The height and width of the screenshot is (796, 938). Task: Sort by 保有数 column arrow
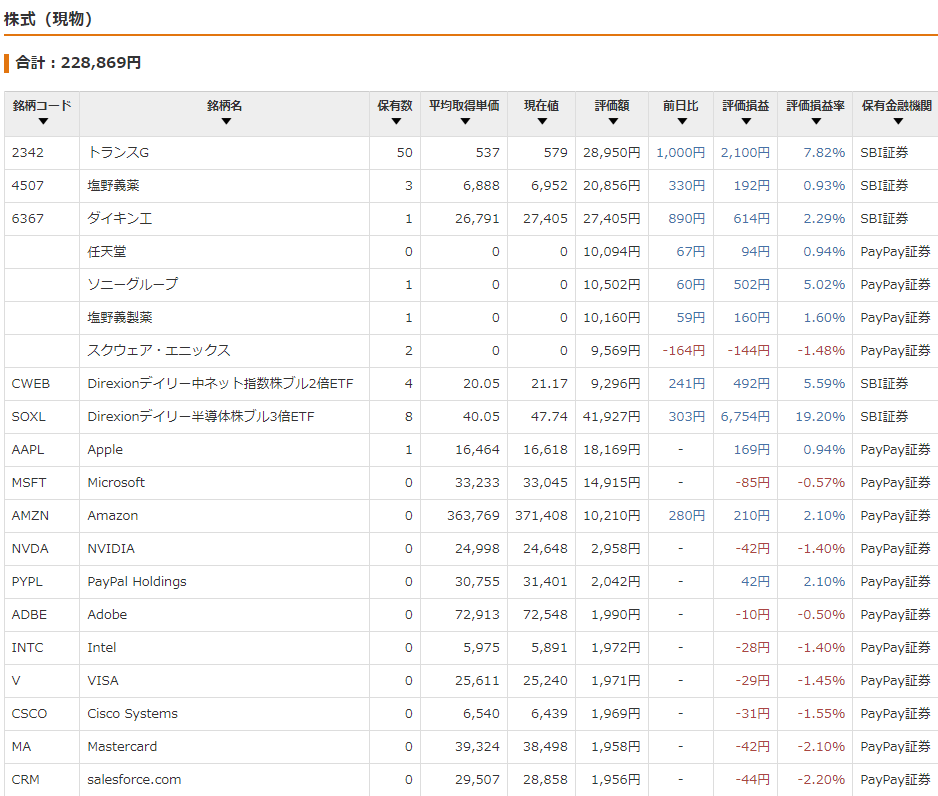[395, 121]
